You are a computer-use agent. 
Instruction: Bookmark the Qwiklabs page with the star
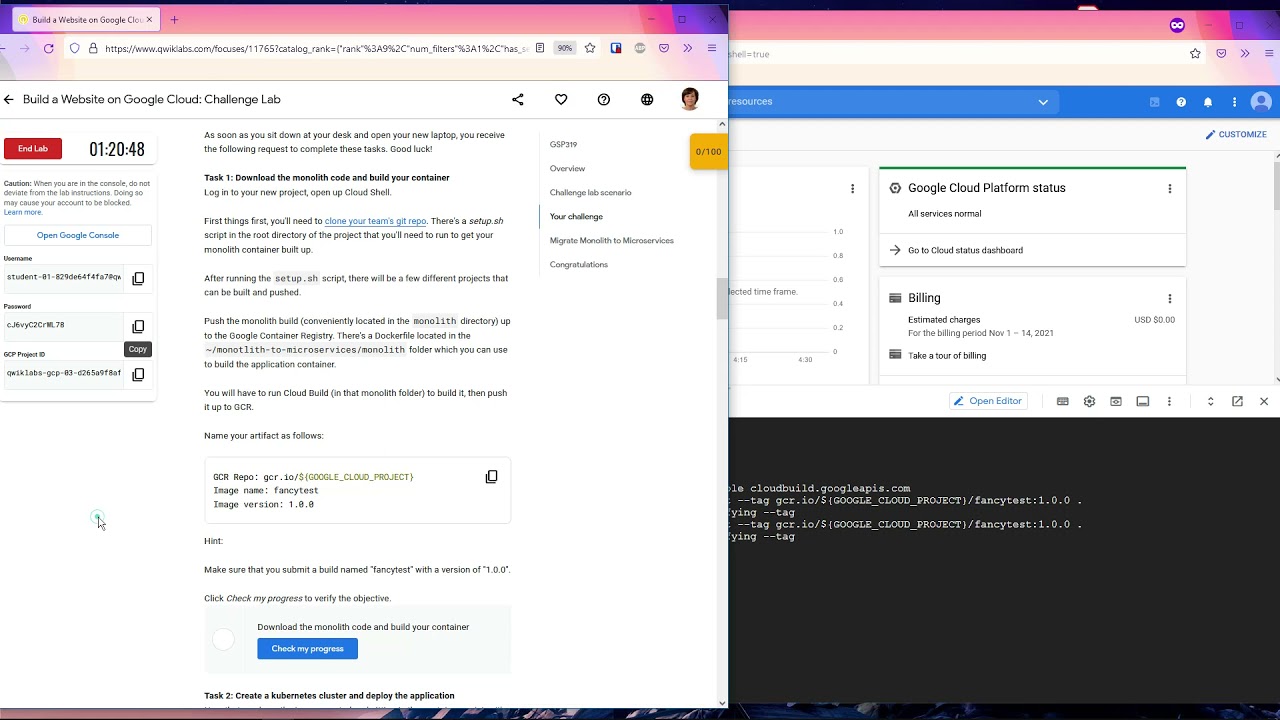pos(590,48)
